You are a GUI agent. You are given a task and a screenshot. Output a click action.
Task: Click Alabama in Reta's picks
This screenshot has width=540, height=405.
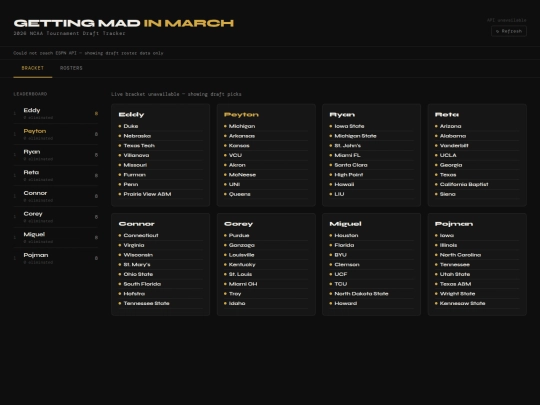[453, 136]
